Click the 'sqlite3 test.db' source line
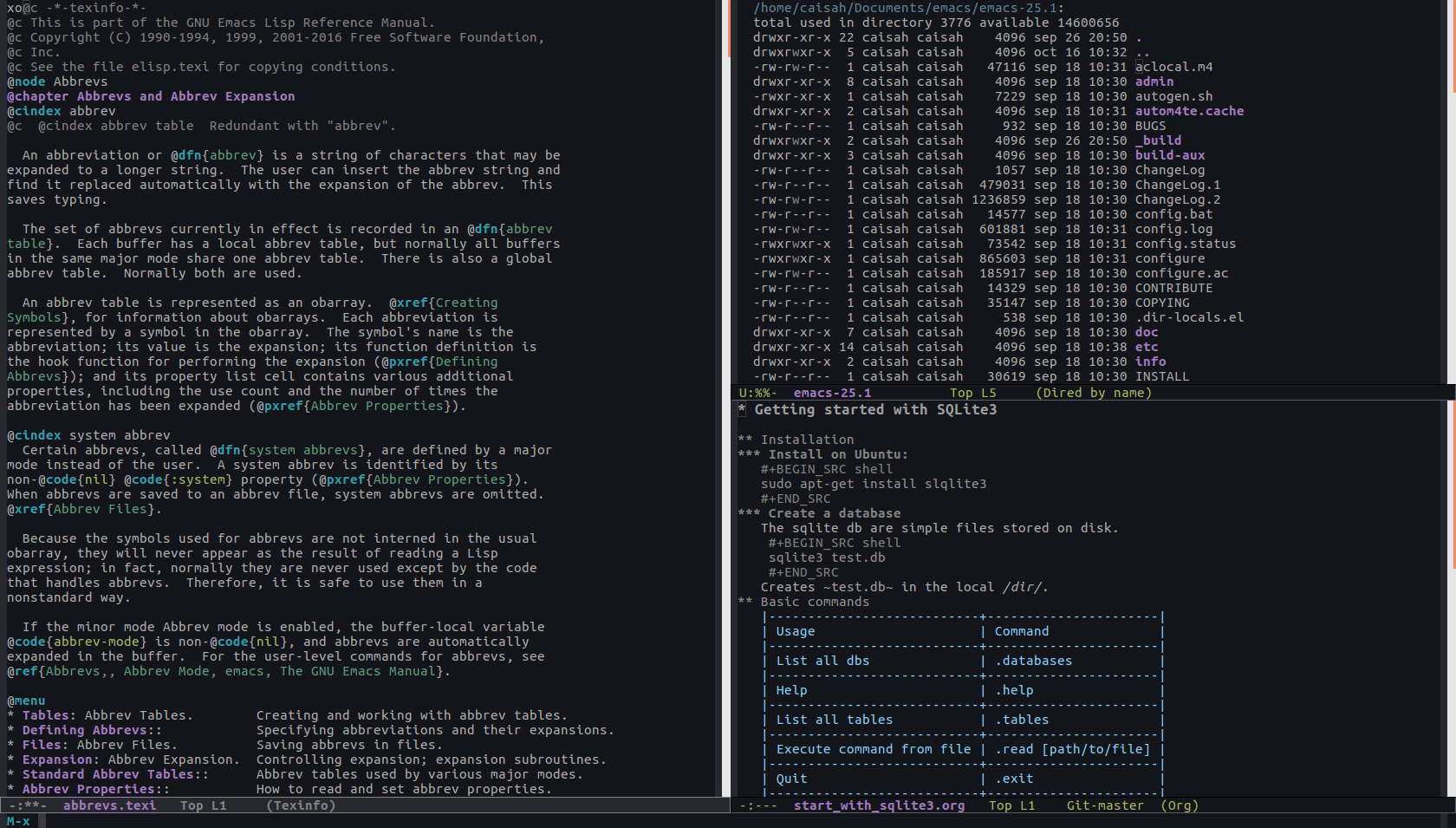This screenshot has width=1456, height=828. pos(827,557)
